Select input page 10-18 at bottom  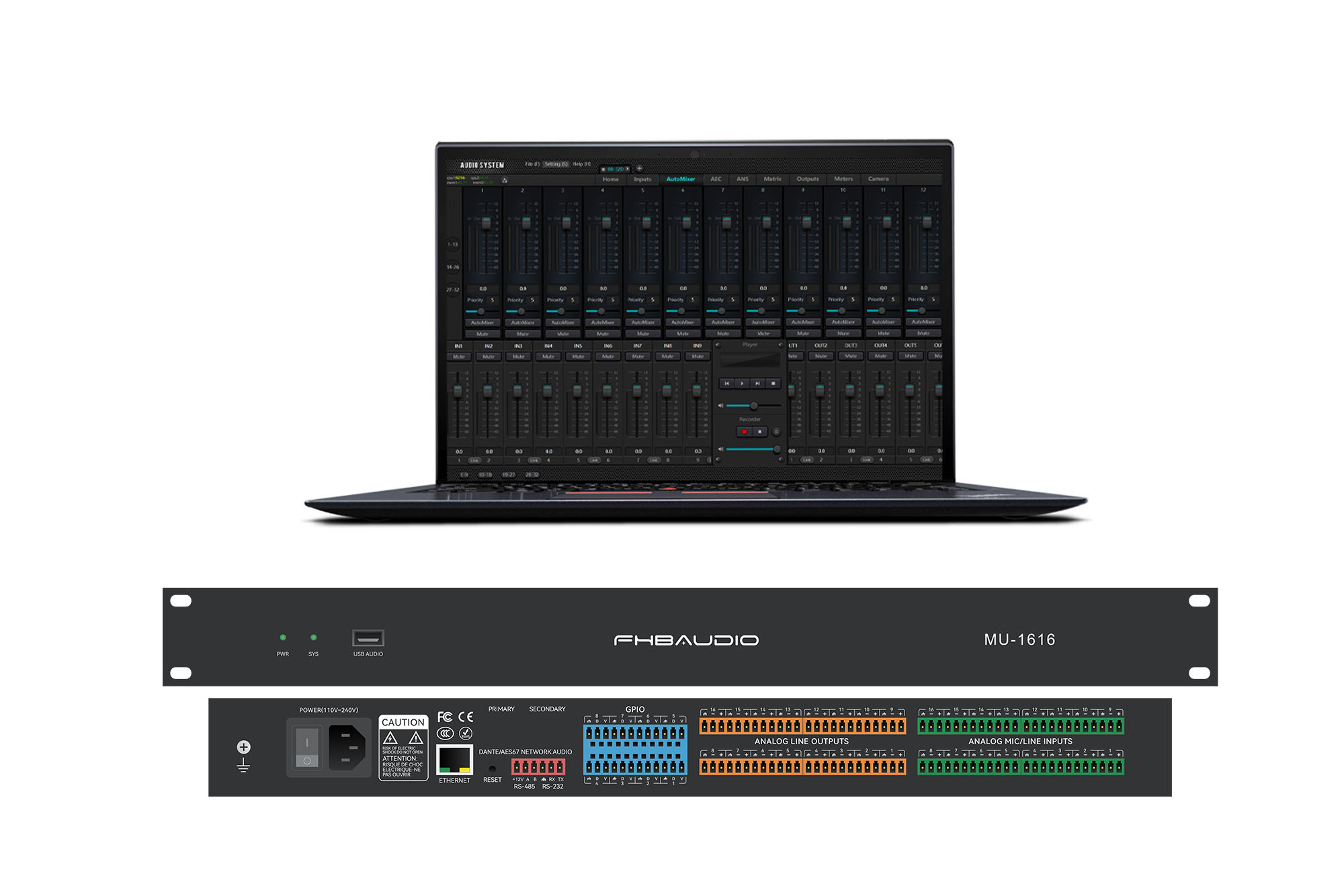tap(485, 475)
